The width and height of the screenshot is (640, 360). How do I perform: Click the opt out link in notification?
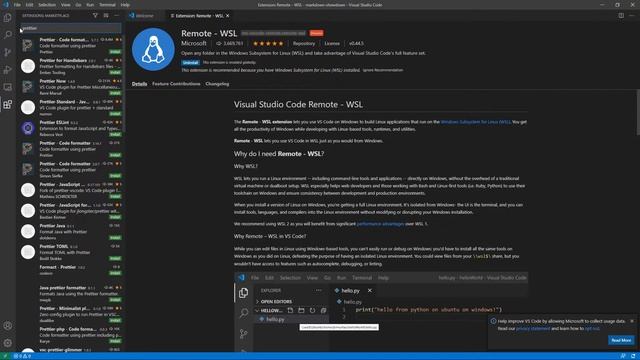click(x=592, y=329)
